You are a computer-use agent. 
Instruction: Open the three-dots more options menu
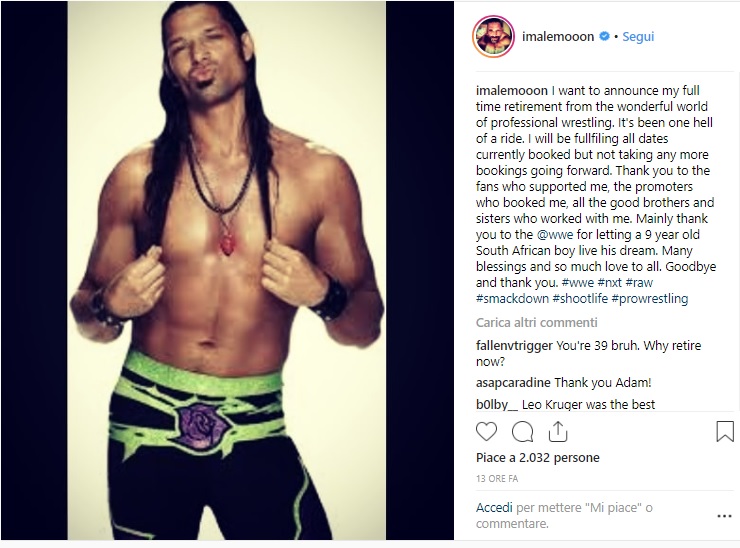tap(724, 516)
